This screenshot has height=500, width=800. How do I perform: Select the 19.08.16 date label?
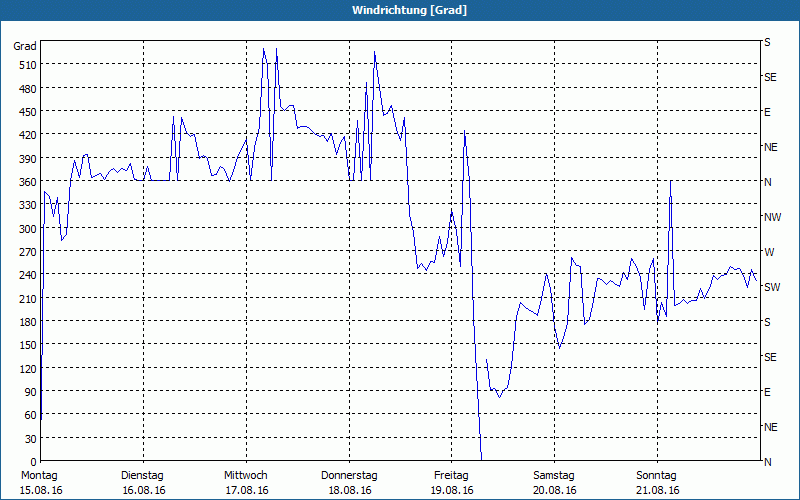(452, 490)
